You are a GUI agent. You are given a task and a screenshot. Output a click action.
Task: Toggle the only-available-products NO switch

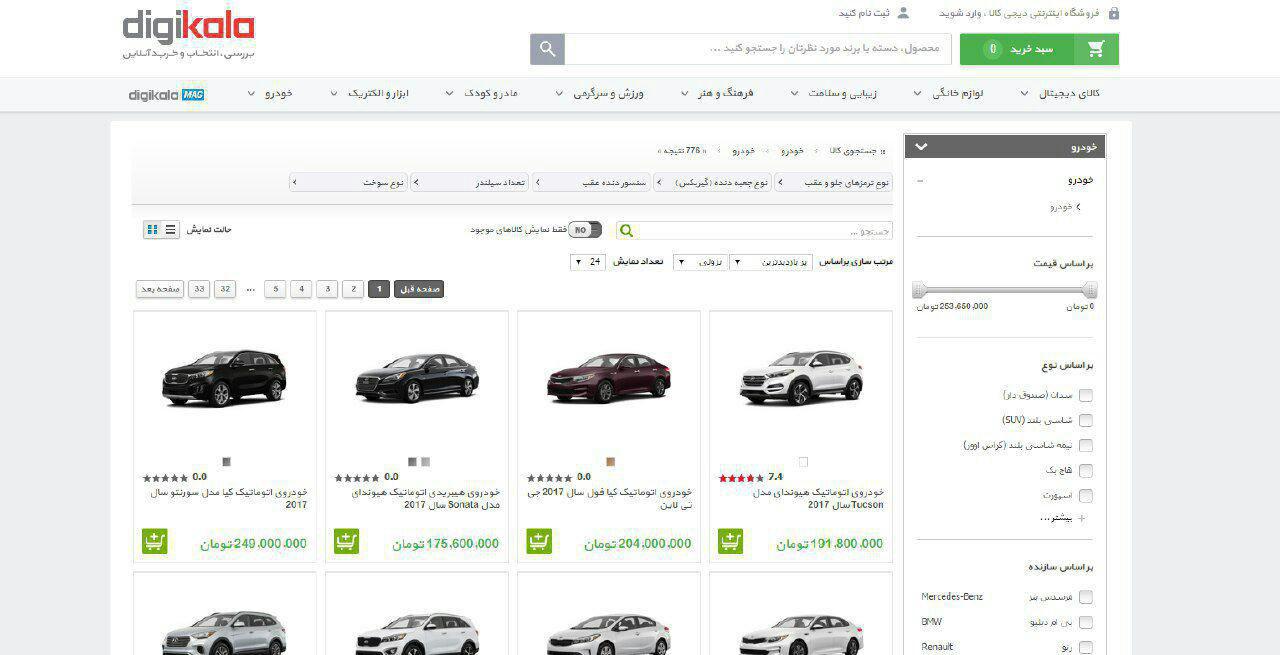(x=585, y=230)
